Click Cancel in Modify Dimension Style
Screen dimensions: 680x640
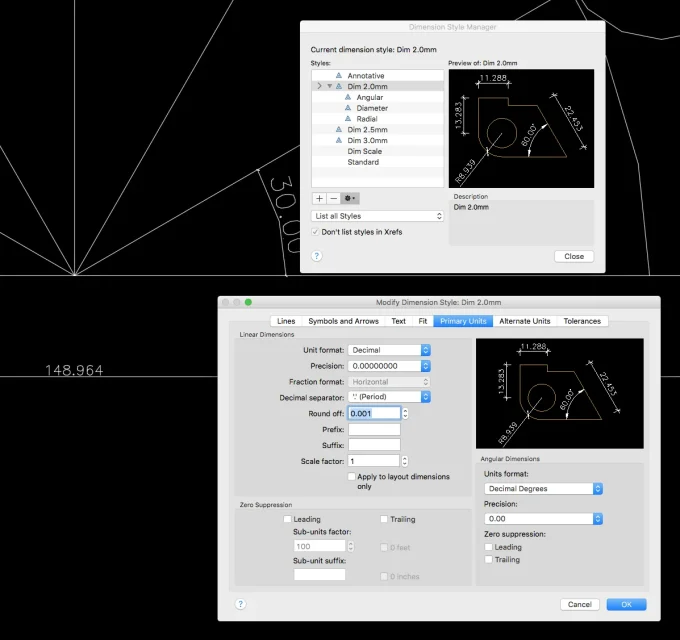580,604
